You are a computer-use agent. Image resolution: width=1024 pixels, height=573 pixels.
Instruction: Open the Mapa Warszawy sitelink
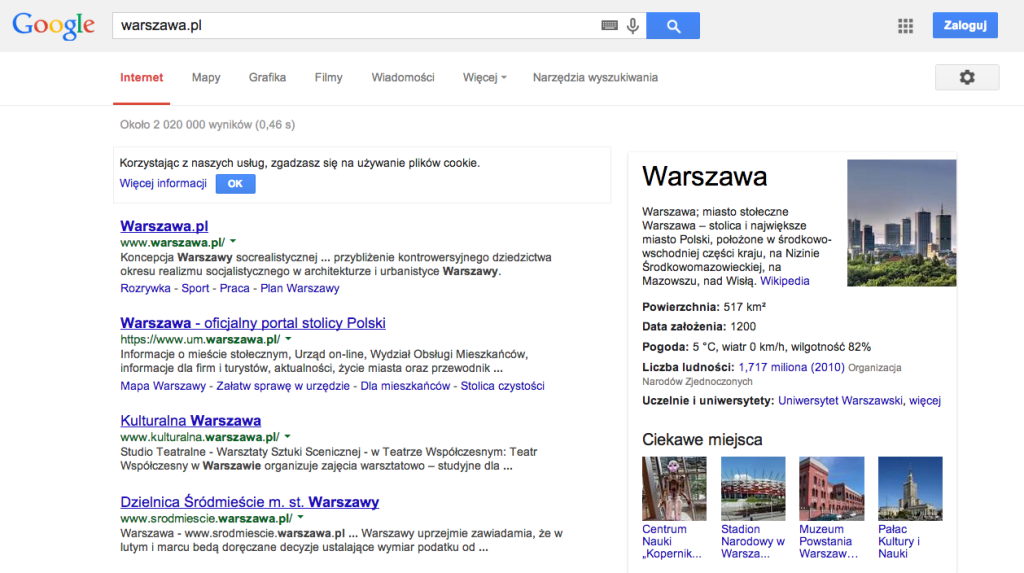(x=163, y=385)
